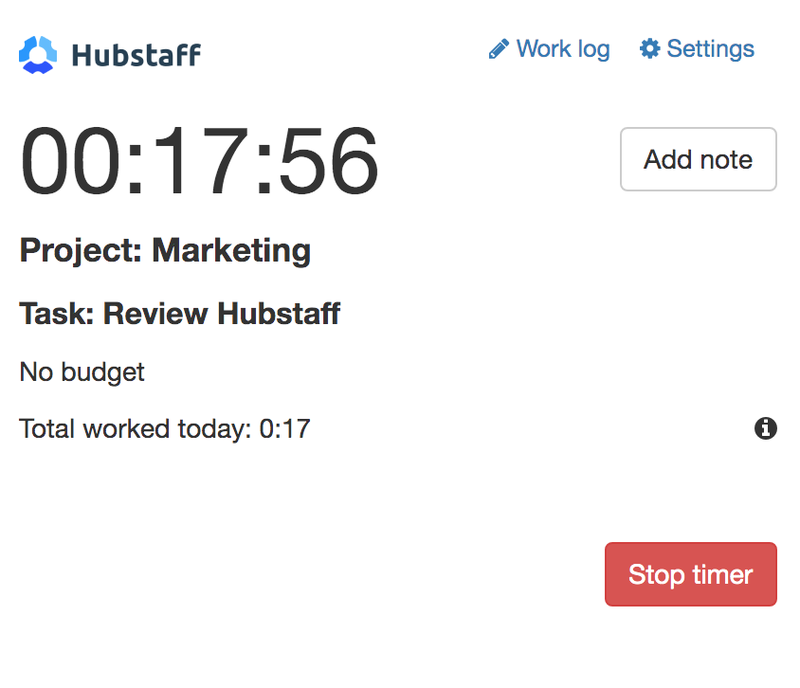Click the gear icon beside Settings
This screenshot has height=688, width=800.
650,49
